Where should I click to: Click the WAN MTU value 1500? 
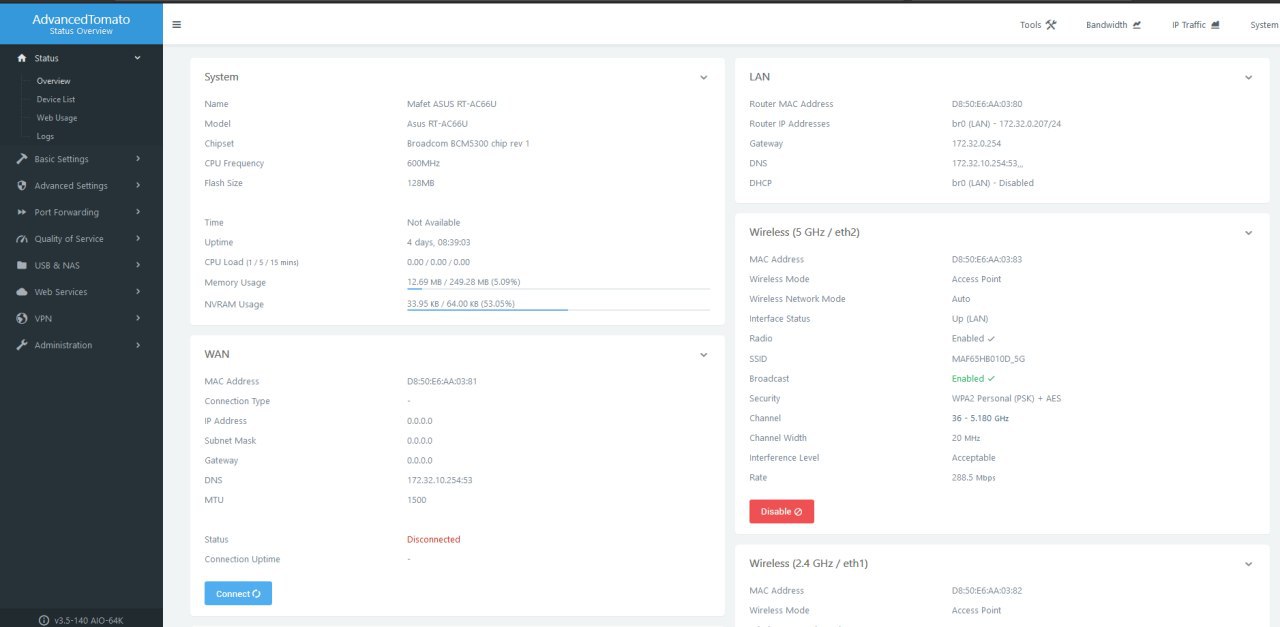(416, 500)
